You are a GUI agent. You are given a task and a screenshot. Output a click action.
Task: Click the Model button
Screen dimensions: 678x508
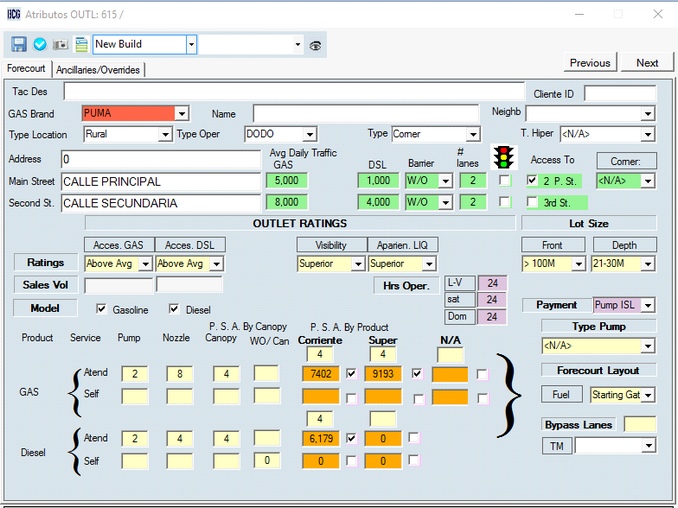click(45, 308)
